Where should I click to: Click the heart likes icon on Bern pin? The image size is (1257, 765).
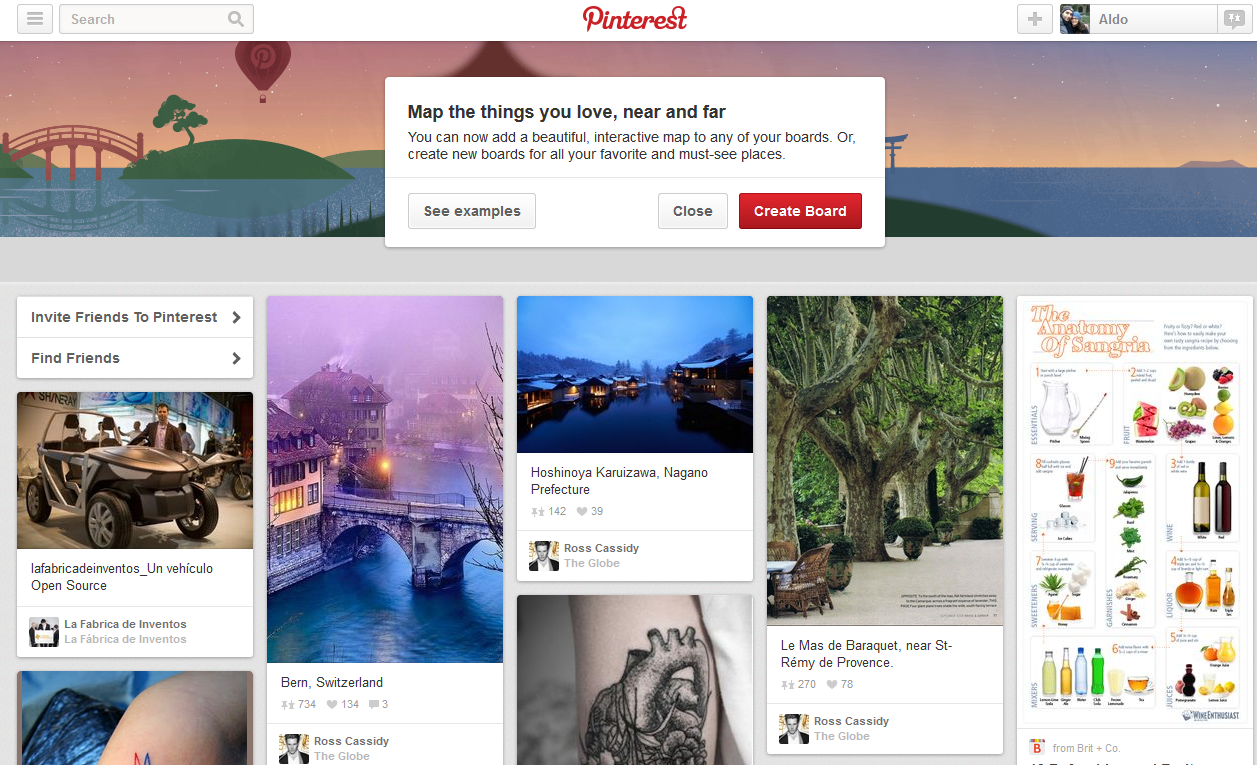click(x=331, y=705)
